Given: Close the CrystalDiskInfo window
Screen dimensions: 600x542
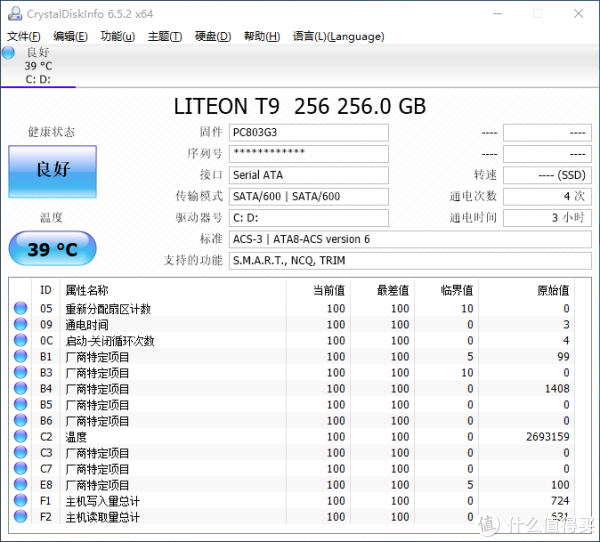Looking at the screenshot, I should click(579, 14).
